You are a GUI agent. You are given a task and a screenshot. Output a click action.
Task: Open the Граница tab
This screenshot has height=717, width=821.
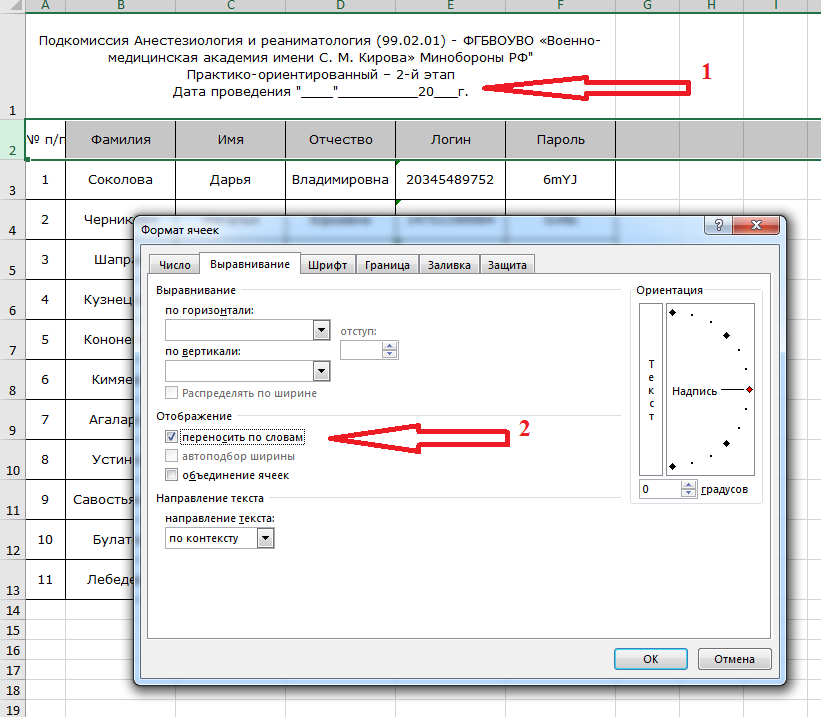tap(387, 265)
